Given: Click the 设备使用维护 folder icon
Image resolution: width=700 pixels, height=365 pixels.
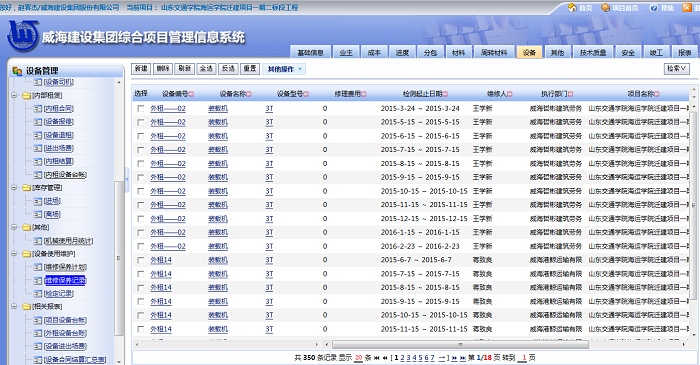Looking at the screenshot, I should [x=26, y=254].
